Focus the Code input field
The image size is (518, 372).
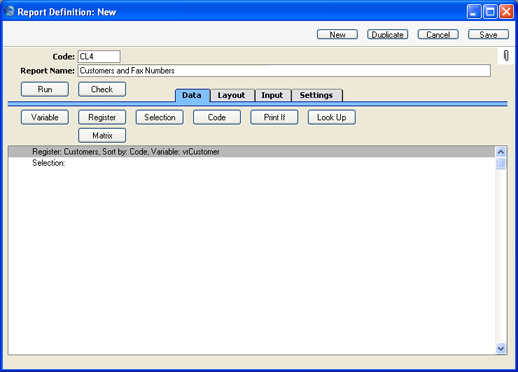click(99, 56)
